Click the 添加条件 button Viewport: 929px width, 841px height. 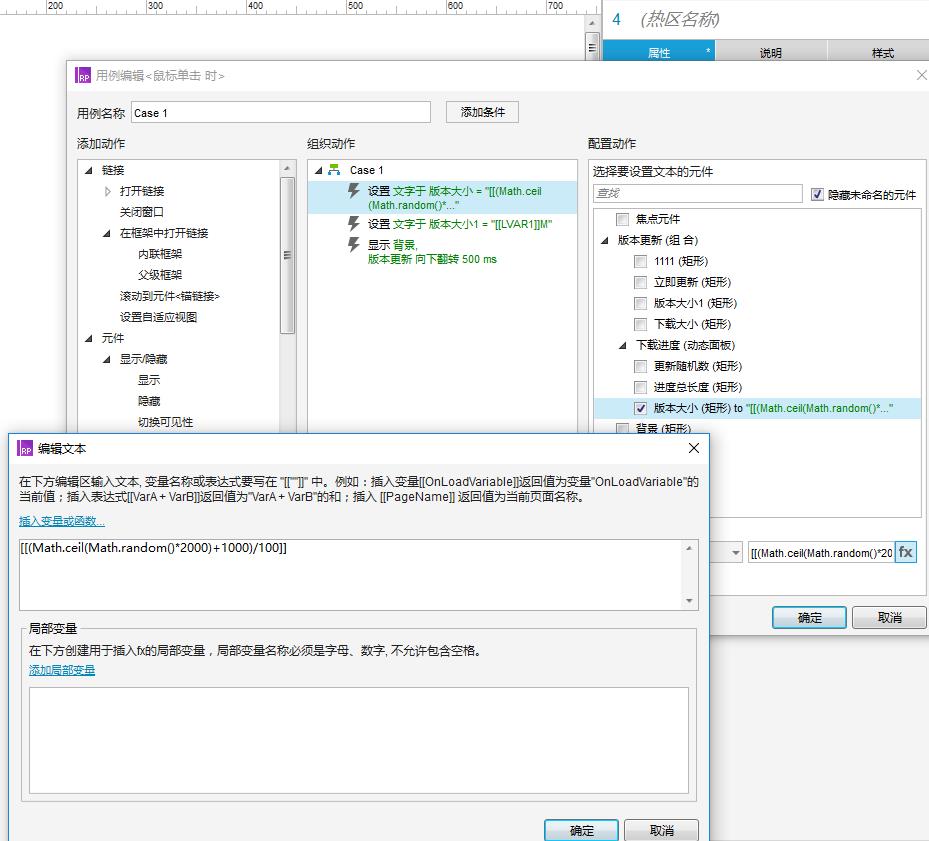482,112
